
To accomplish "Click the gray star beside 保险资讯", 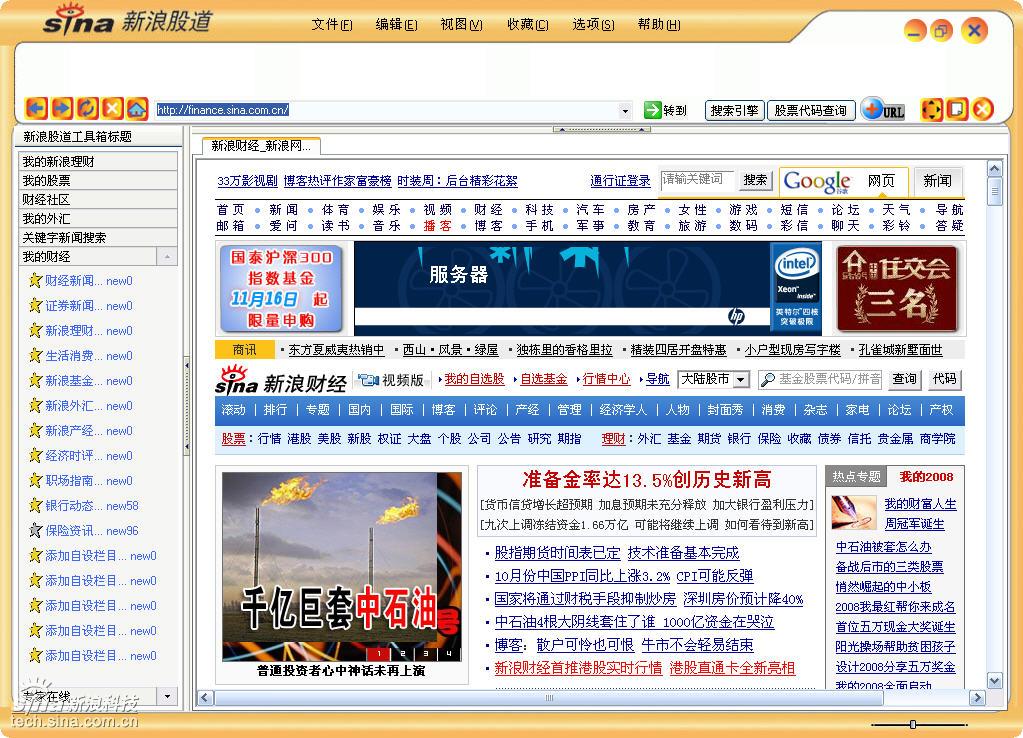I will (35, 530).
